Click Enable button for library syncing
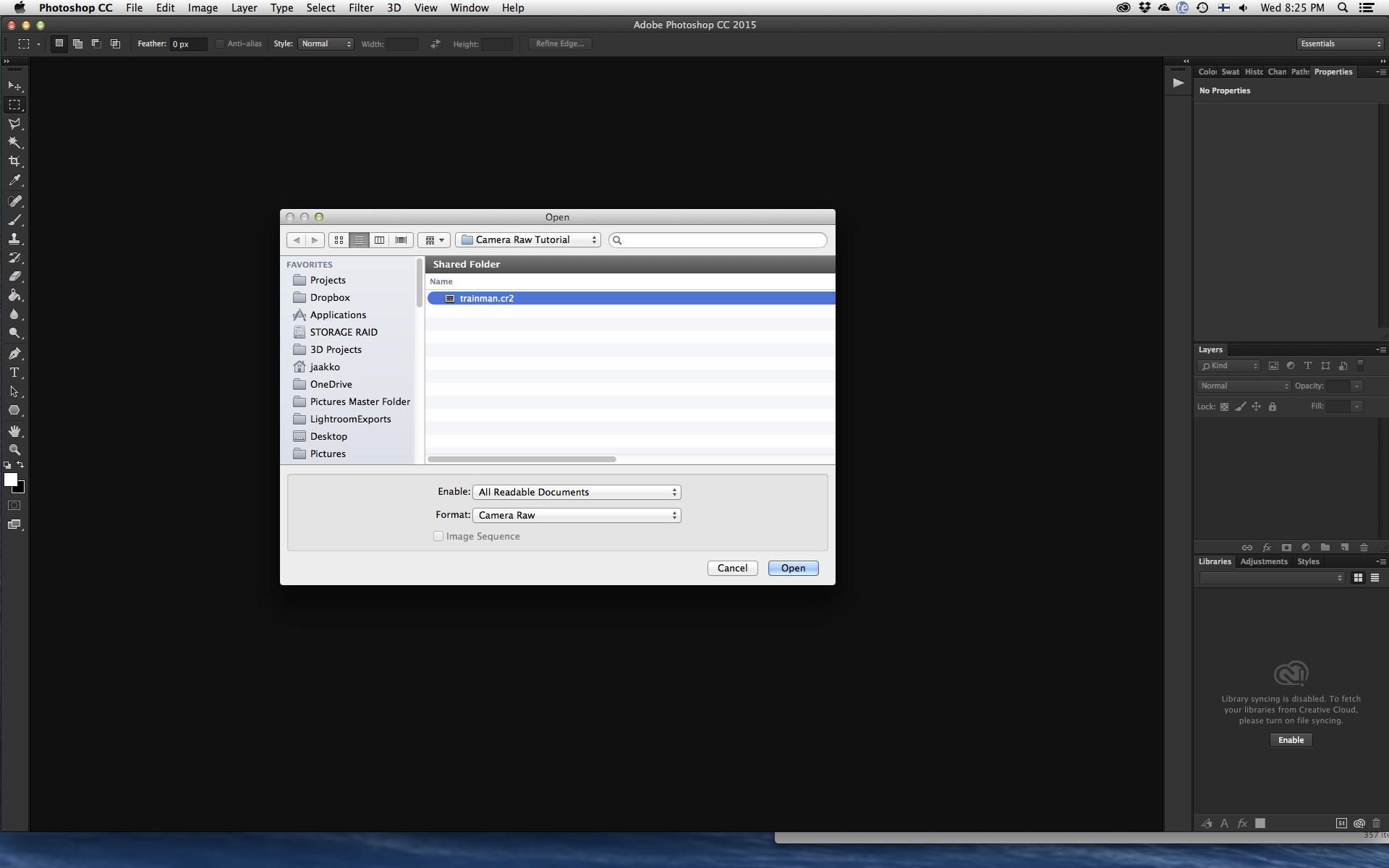 point(1291,740)
